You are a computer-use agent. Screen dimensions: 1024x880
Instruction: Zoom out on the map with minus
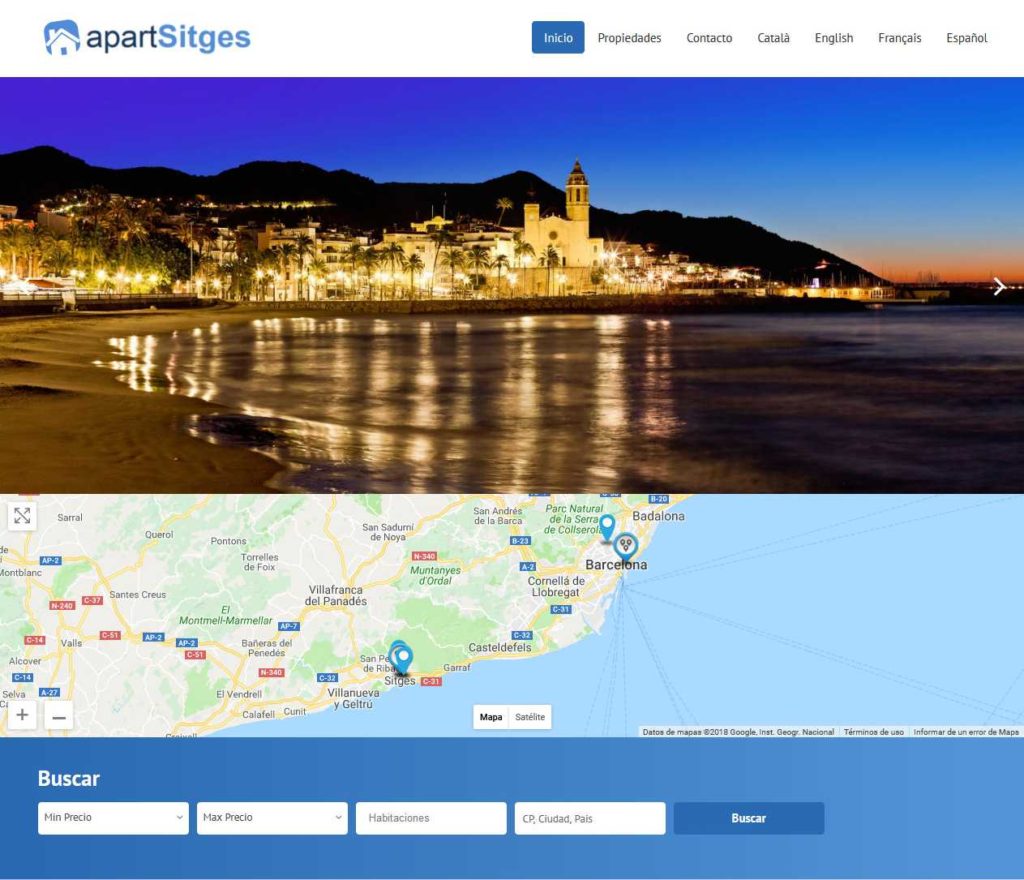[x=59, y=716]
